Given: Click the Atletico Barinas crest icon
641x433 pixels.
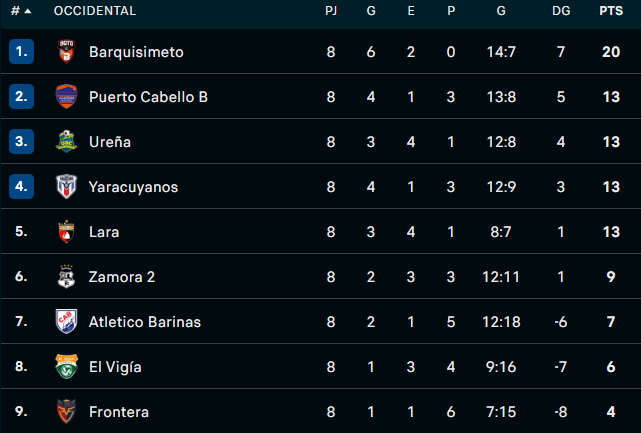Looking at the screenshot, I should pyautogui.click(x=66, y=321).
